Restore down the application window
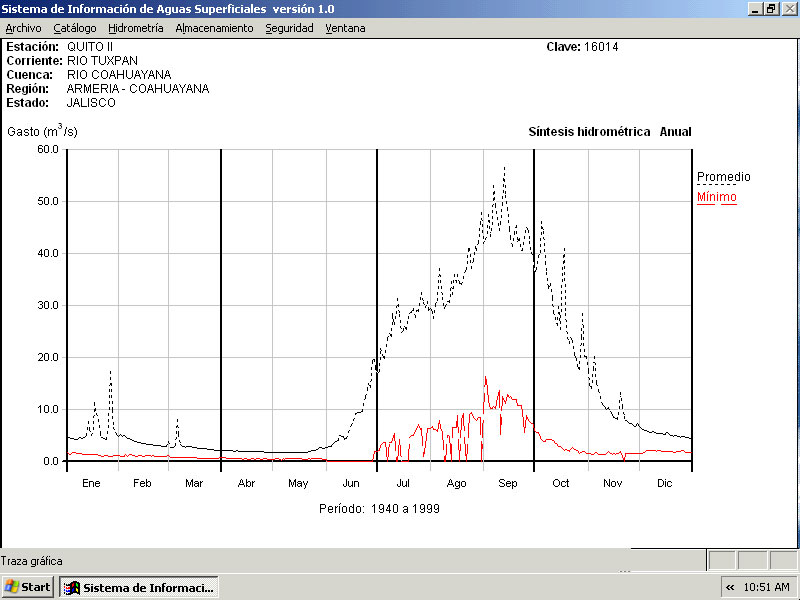 (x=771, y=8)
